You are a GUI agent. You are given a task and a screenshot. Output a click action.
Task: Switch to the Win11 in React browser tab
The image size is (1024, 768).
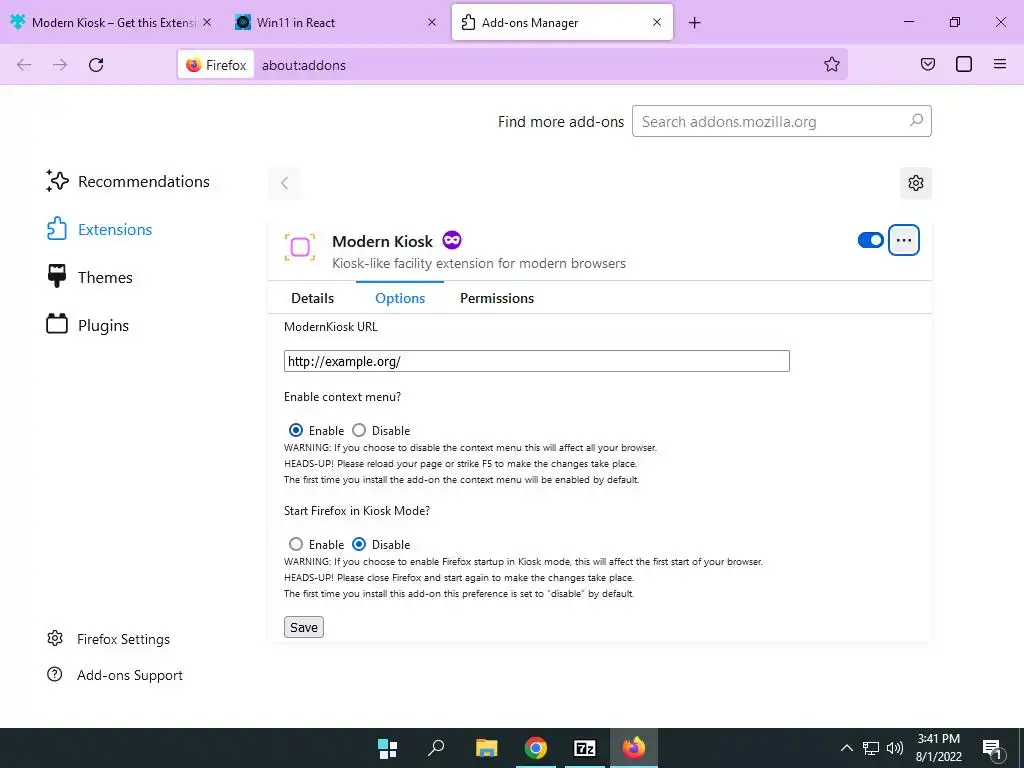[x=336, y=22]
